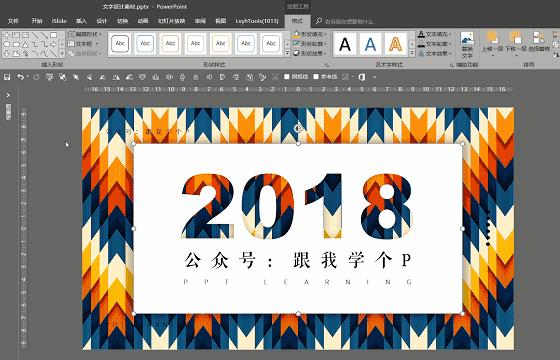Switch to the 审阅 review tab
This screenshot has height=360, width=560.
coord(200,21)
